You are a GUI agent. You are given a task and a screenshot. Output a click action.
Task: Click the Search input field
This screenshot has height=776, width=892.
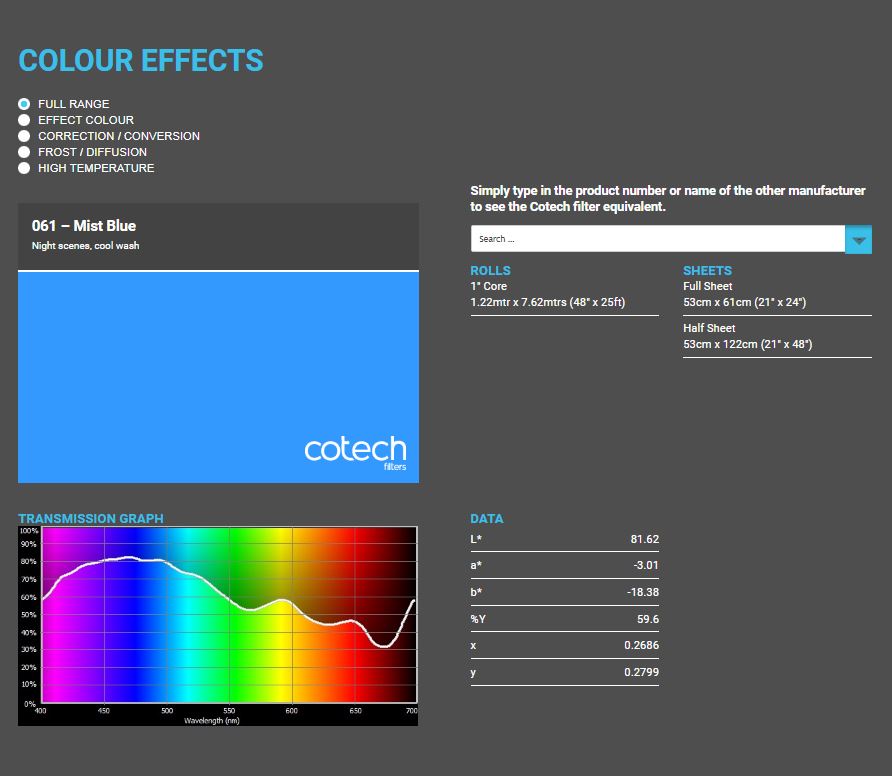657,239
